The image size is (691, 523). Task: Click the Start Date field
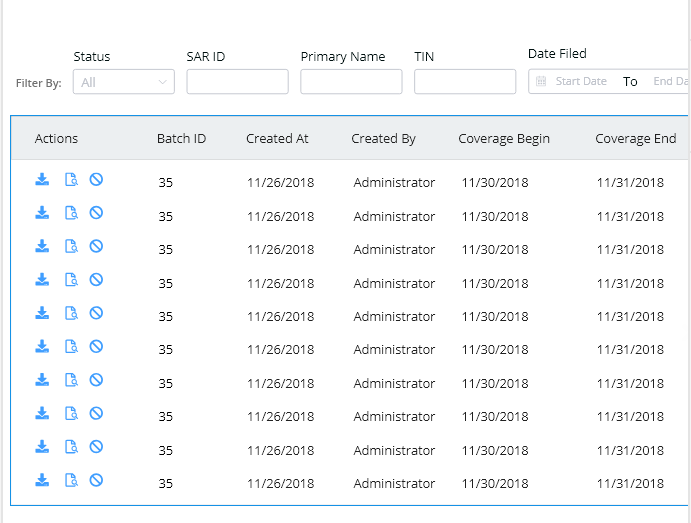581,82
